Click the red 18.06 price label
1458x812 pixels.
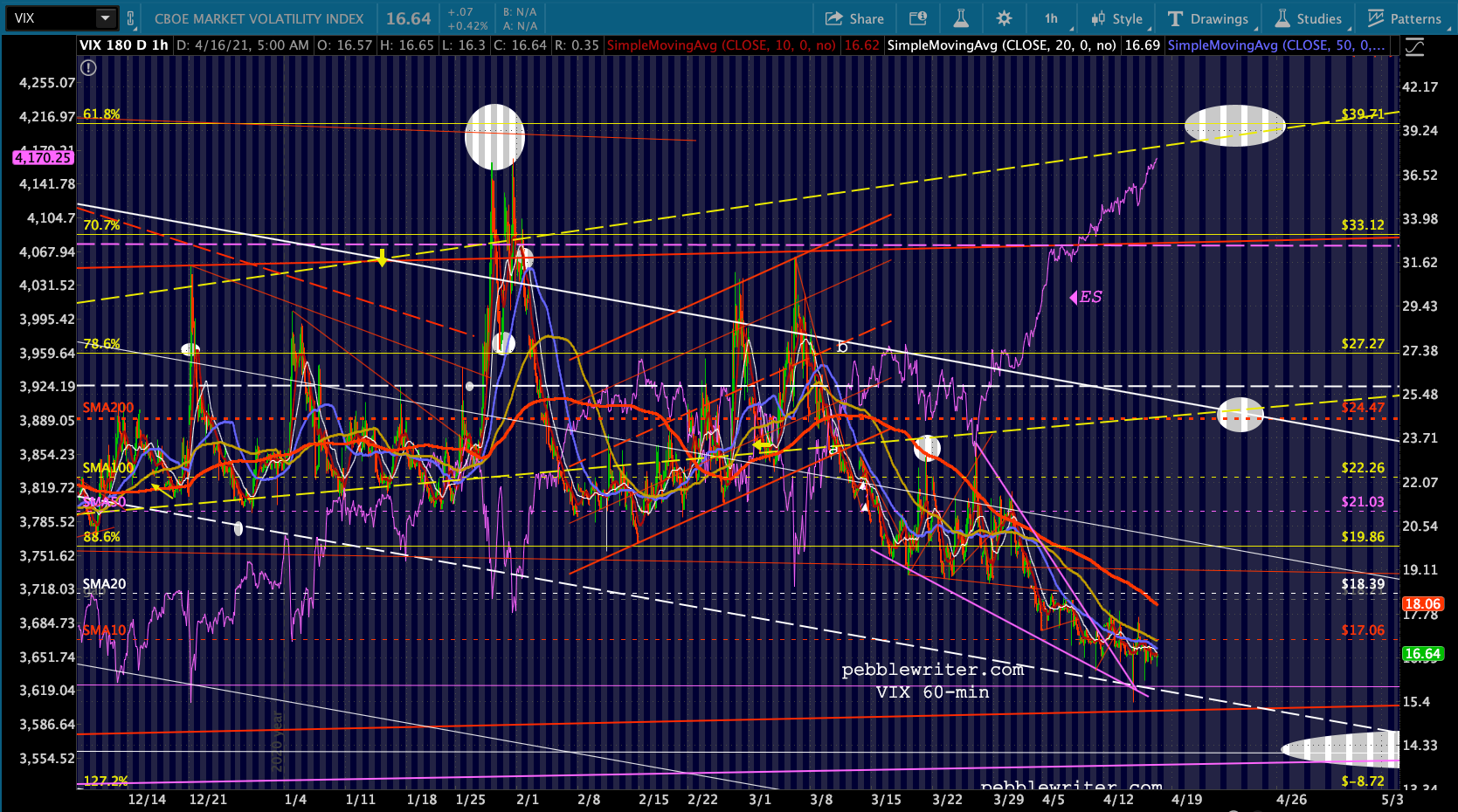coord(1421,603)
